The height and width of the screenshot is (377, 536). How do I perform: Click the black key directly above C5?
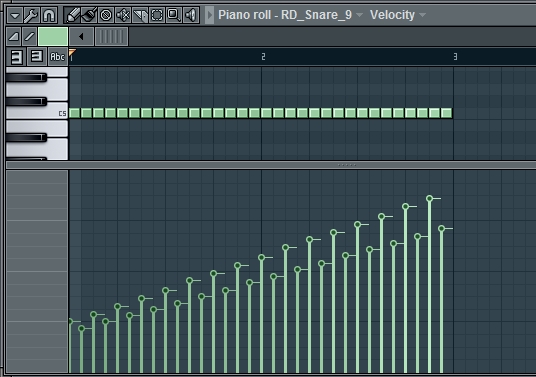[26, 102]
